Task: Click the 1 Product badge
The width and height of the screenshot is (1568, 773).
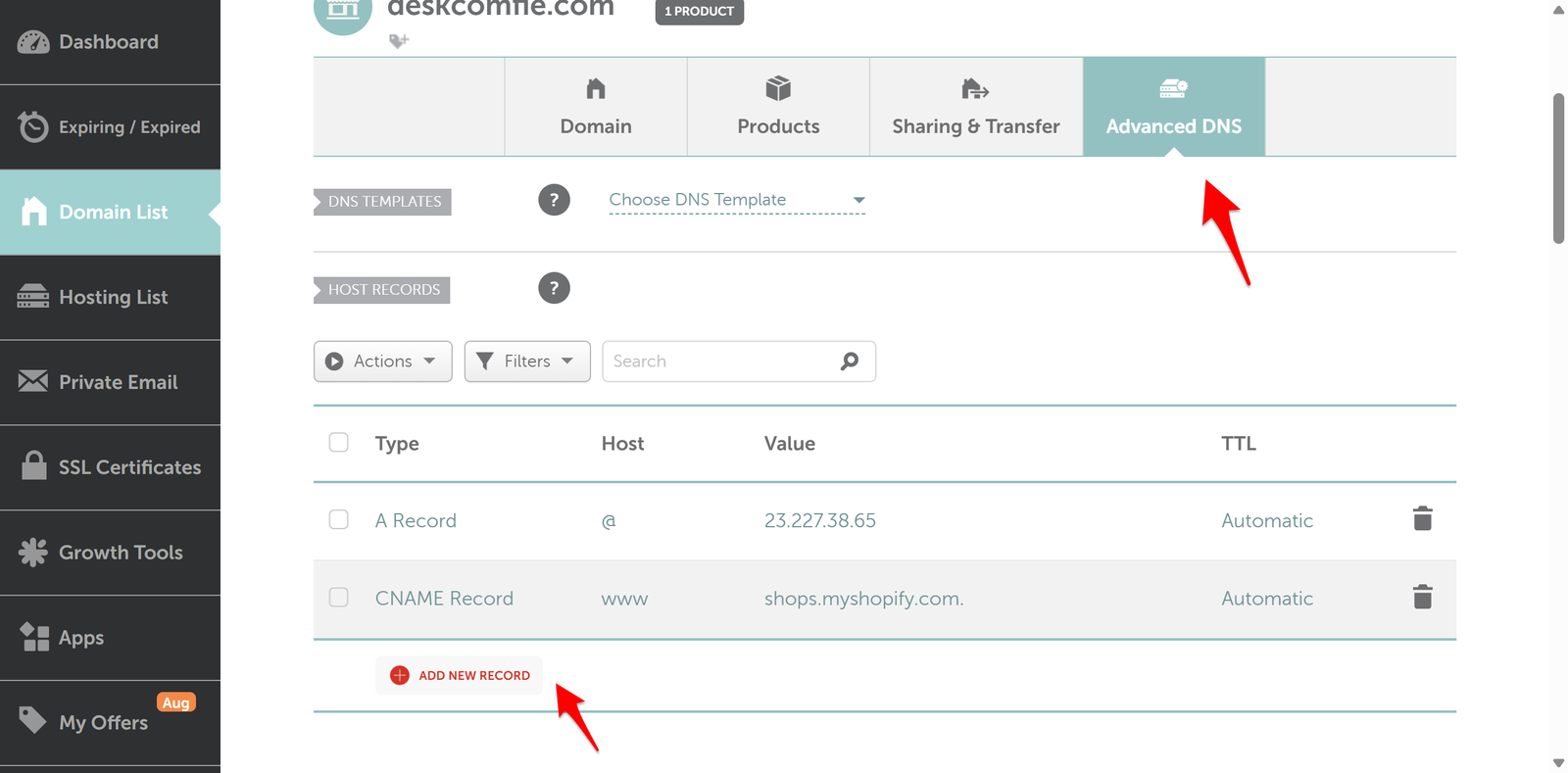Action: click(700, 12)
